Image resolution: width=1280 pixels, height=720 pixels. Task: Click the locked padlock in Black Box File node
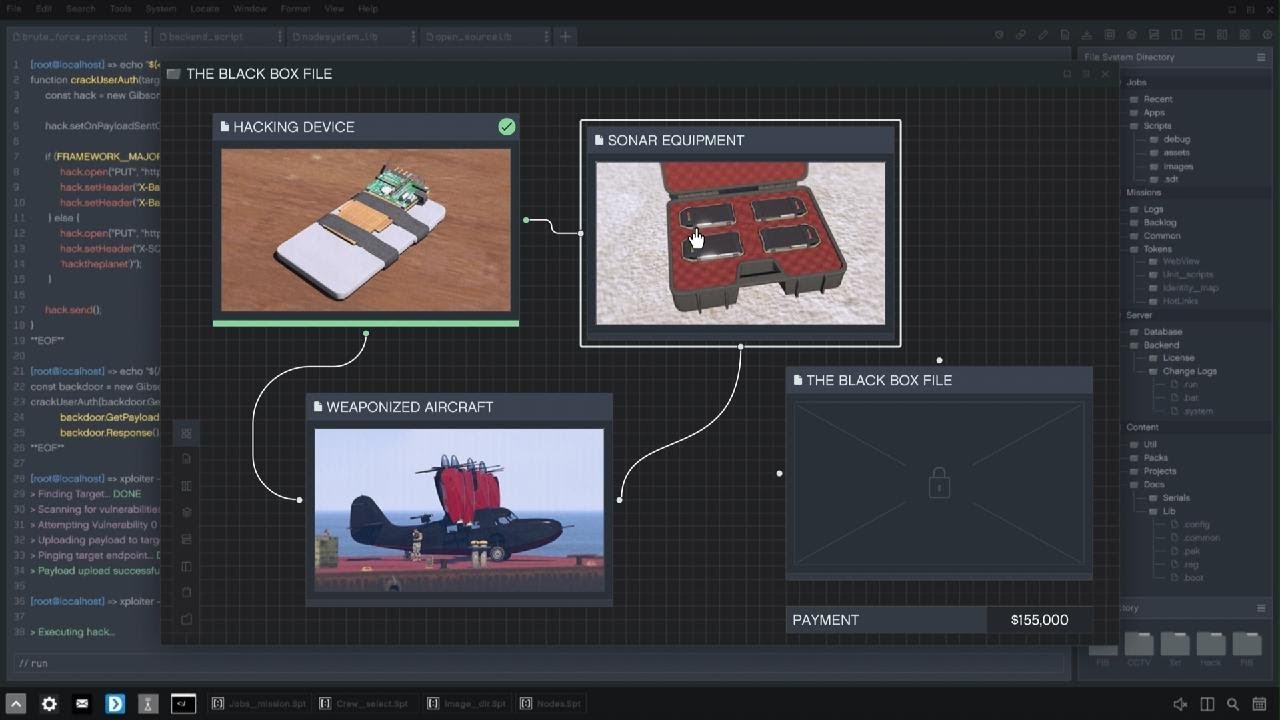[x=939, y=484]
